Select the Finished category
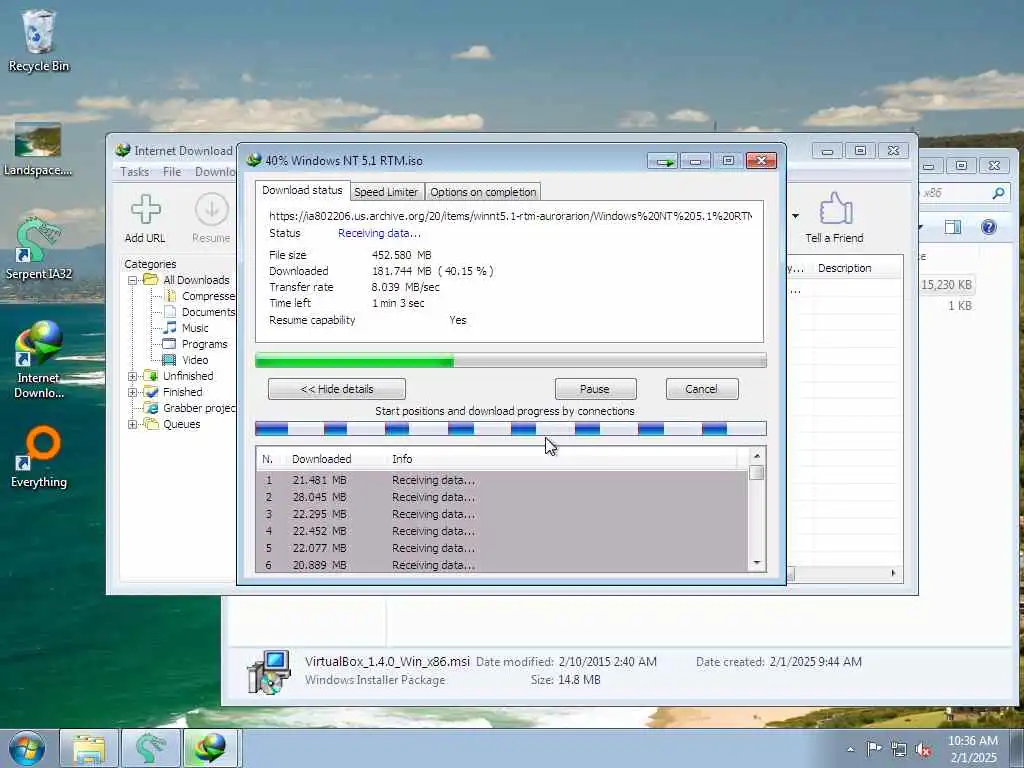The height and width of the screenshot is (768, 1024). (173, 392)
